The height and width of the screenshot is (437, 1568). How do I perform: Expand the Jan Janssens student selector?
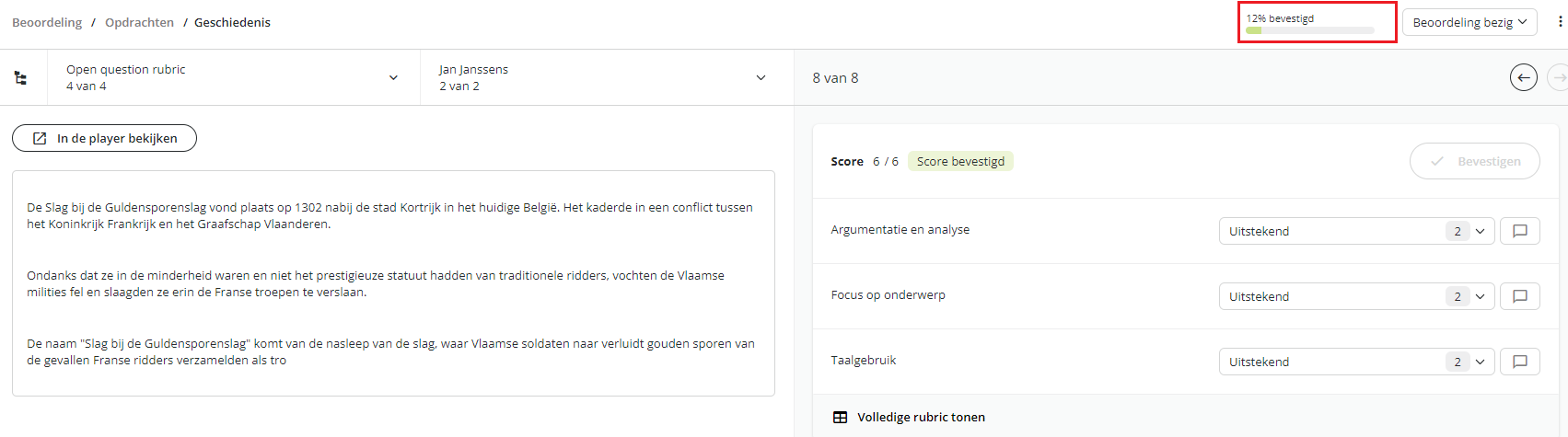point(607,78)
